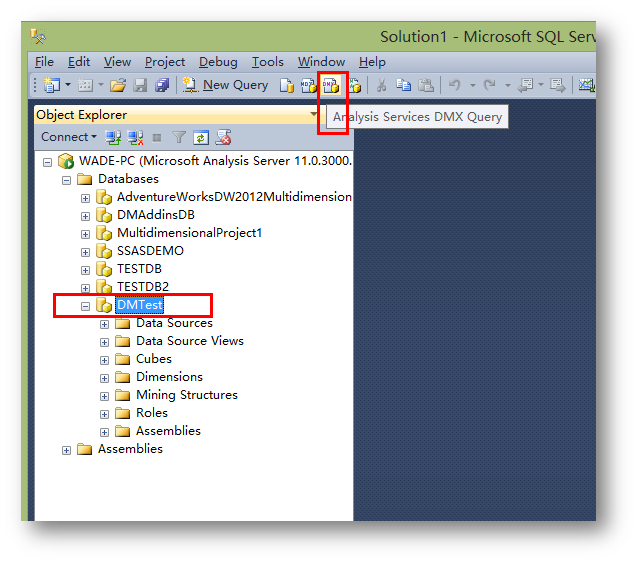Image resolution: width=638 pixels, height=563 pixels.
Task: Click the Analysis Services DMX Query icon
Action: [331, 85]
